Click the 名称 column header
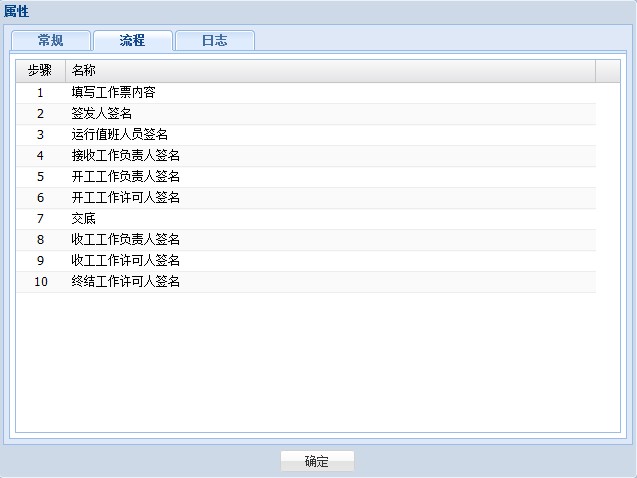Viewport: 637px width, 478px height. (84, 71)
